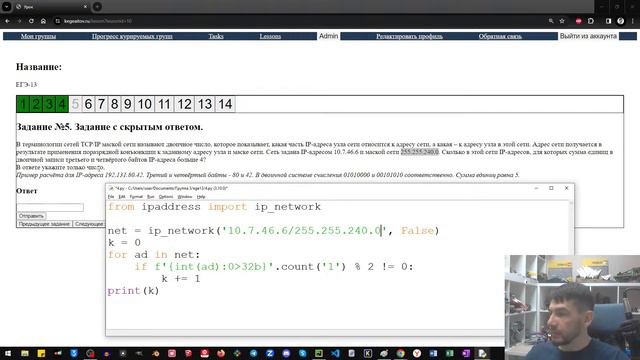Select task number 3

pos(49,104)
